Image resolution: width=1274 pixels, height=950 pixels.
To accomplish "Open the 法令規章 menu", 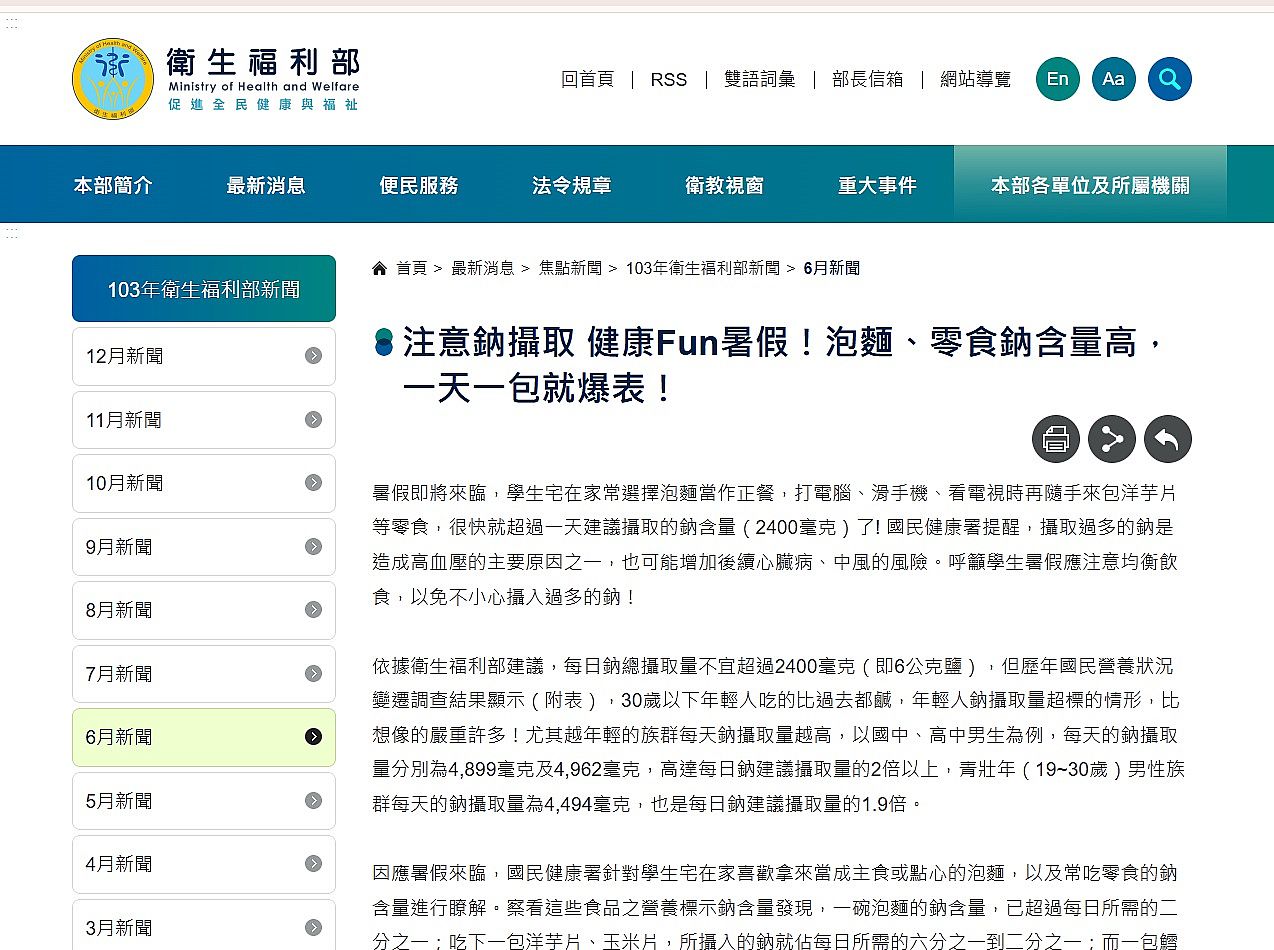I will coord(572,185).
